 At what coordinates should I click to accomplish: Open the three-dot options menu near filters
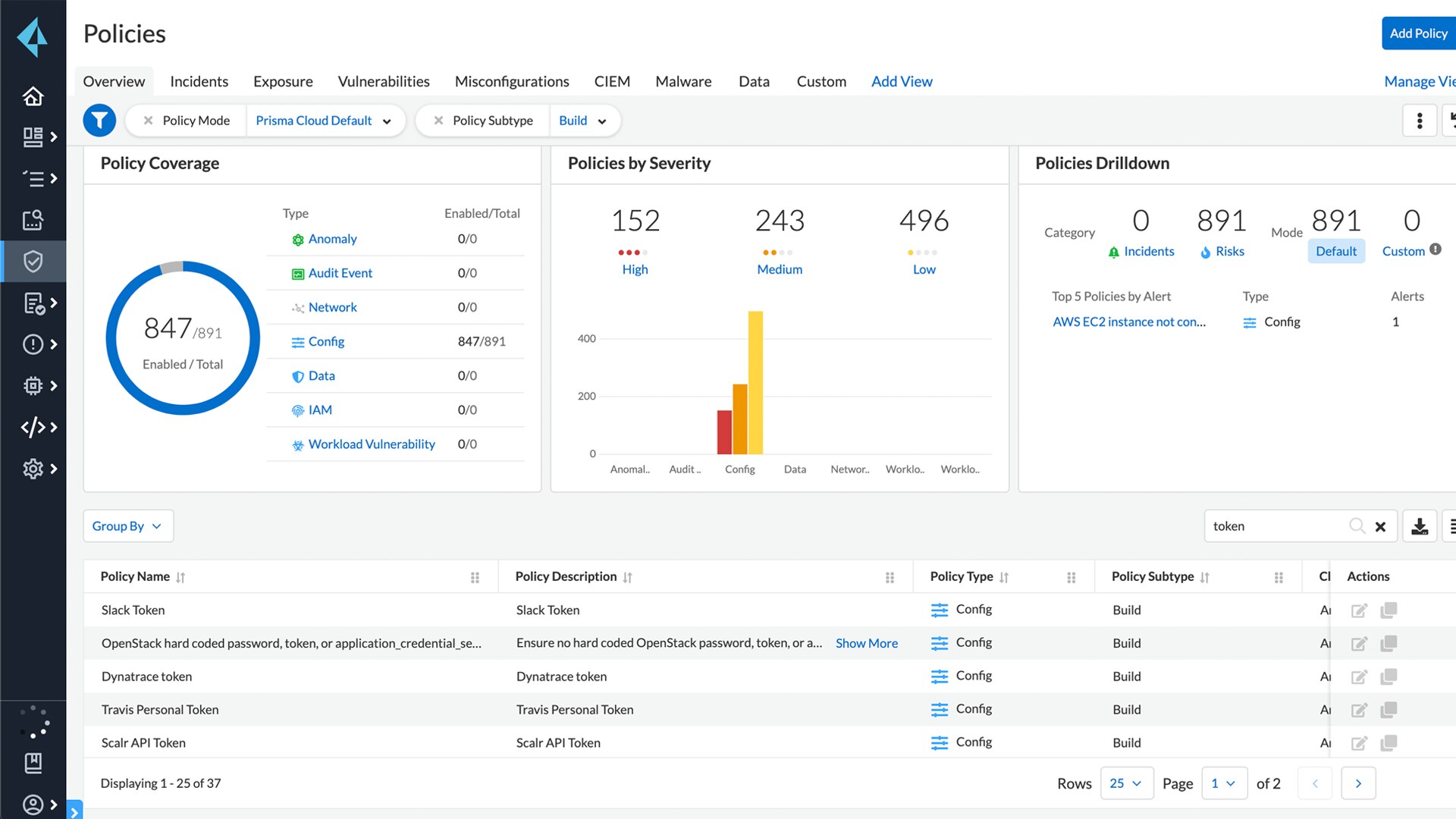coord(1420,120)
